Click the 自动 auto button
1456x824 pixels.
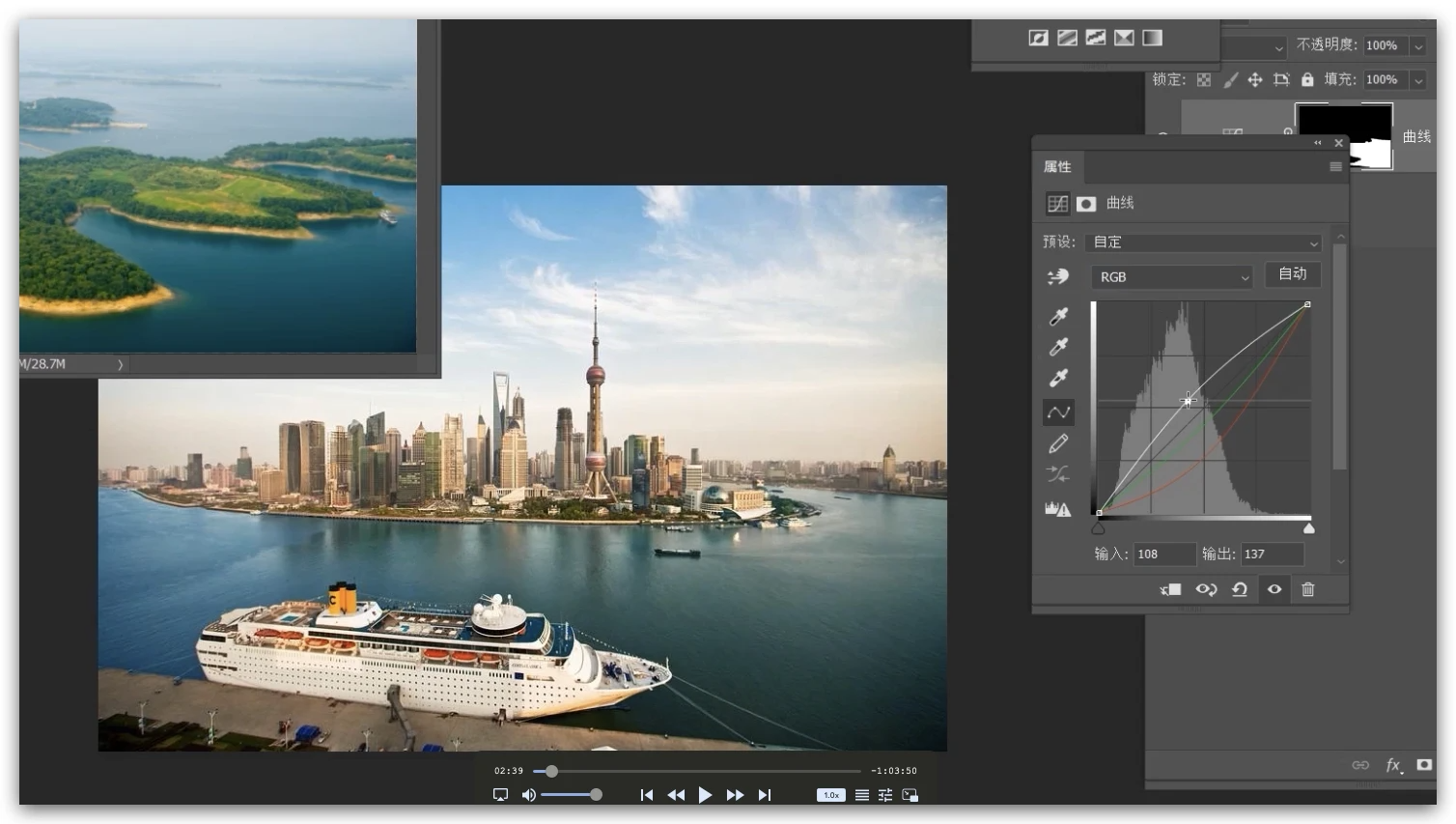coord(1292,274)
